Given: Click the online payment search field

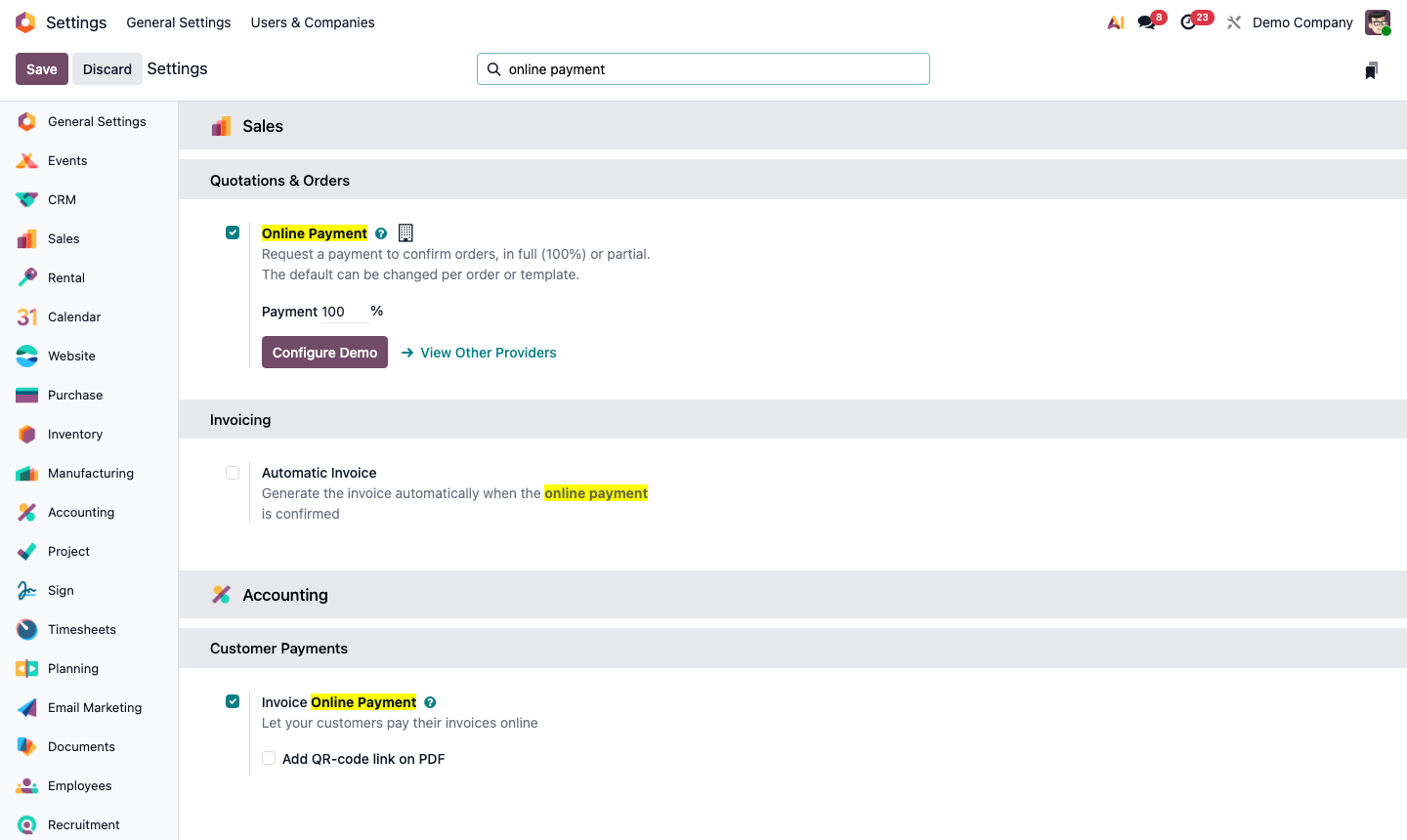Looking at the screenshot, I should (x=703, y=68).
